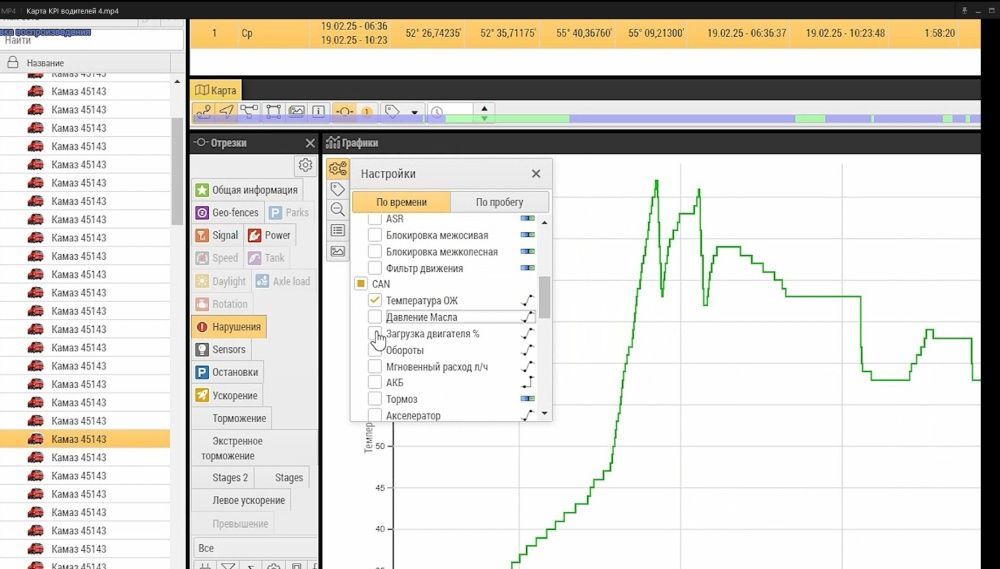Click the settings list scroll down arrow
Screen dimensions: 1000x569
[545, 414]
